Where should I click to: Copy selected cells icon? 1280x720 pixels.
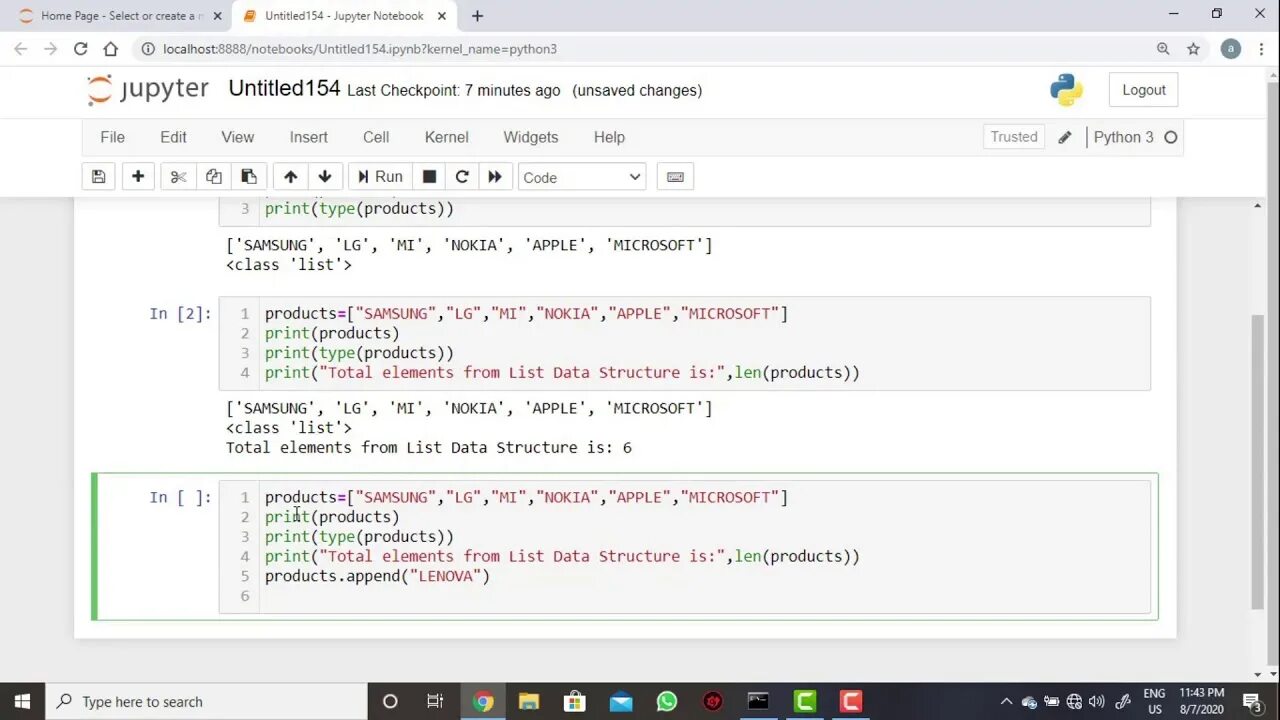(213, 177)
